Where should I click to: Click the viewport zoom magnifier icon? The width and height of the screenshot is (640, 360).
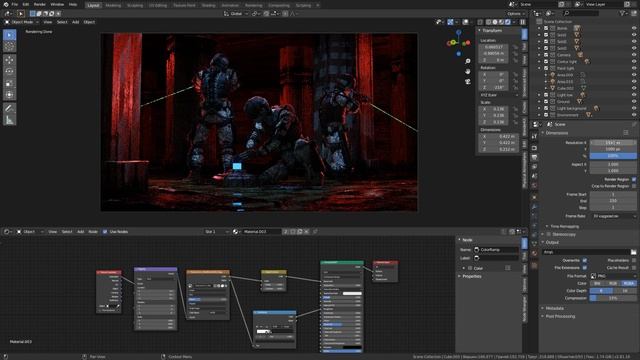point(468,61)
